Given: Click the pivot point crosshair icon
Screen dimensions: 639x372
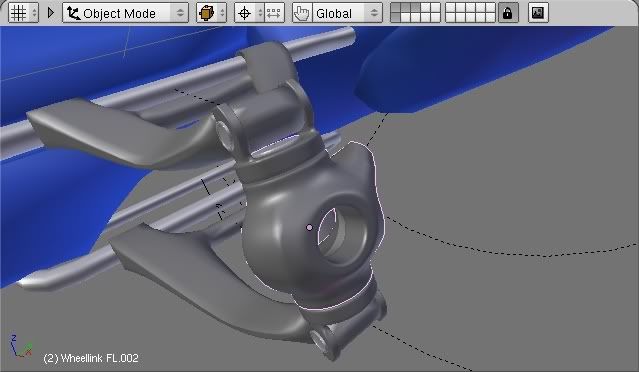Looking at the screenshot, I should [244, 13].
